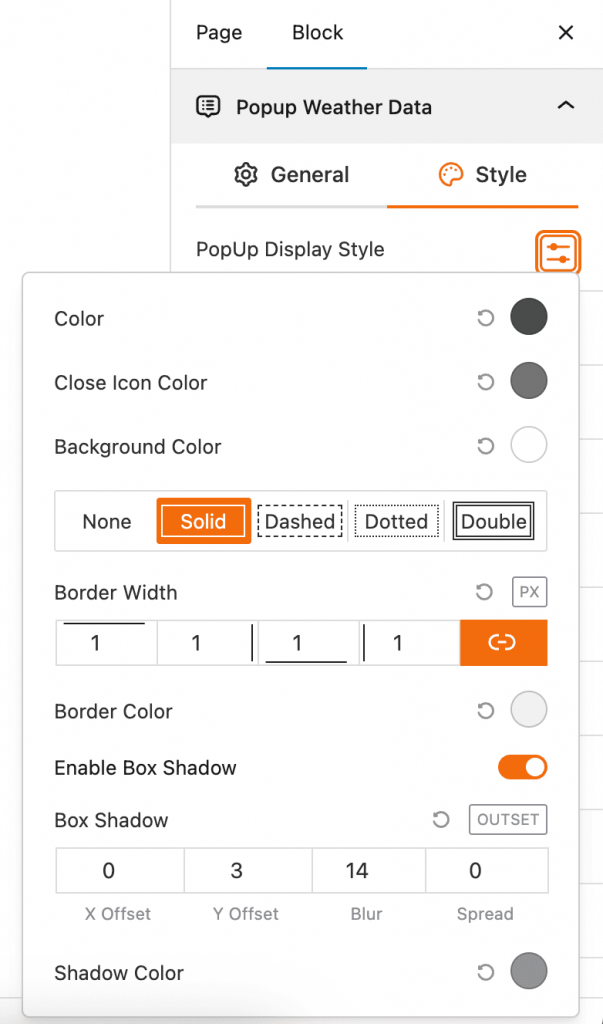Reset the Color value
This screenshot has height=1024, width=603.
485,318
